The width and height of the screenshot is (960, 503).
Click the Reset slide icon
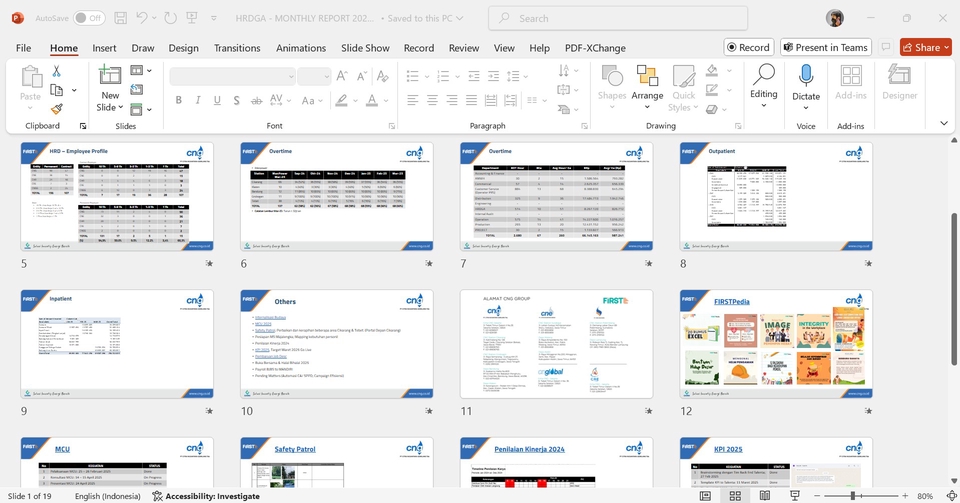click(x=137, y=90)
